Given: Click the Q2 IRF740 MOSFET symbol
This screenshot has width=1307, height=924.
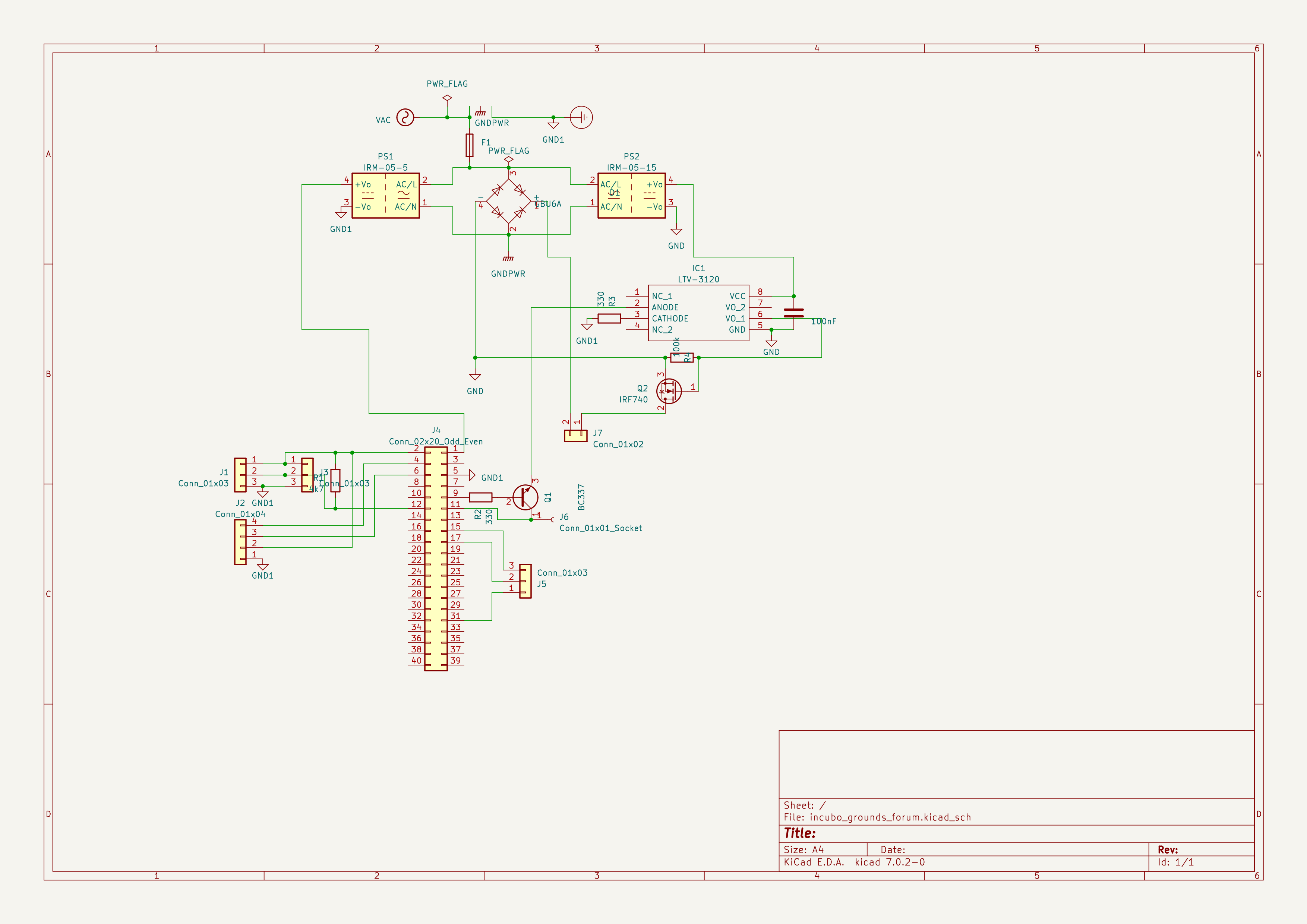Looking at the screenshot, I should pos(669,391).
